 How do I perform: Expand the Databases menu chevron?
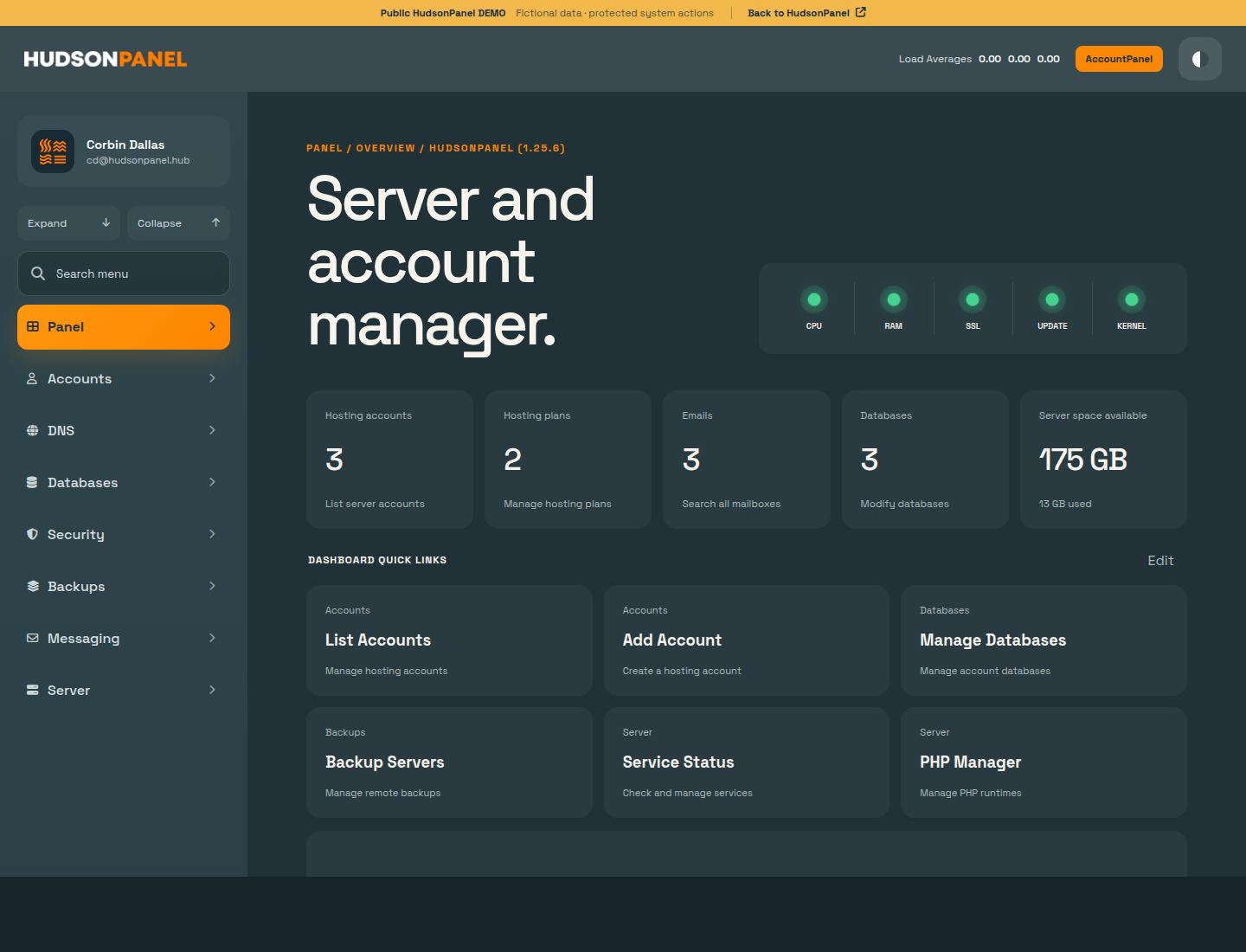212,482
